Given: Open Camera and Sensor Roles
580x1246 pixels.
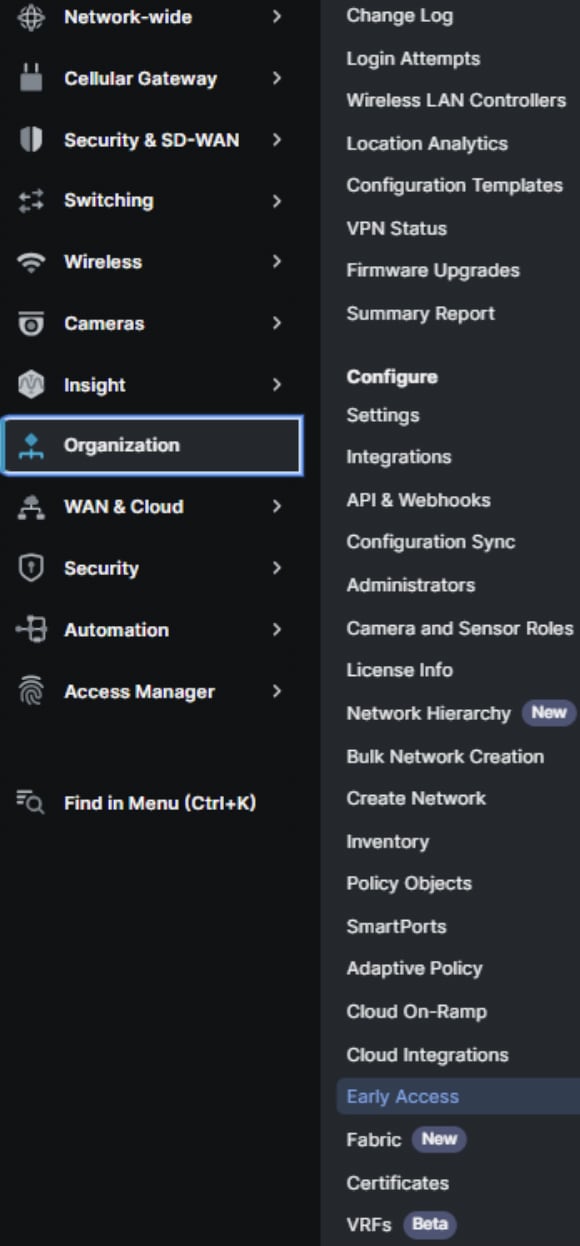Looking at the screenshot, I should (460, 628).
